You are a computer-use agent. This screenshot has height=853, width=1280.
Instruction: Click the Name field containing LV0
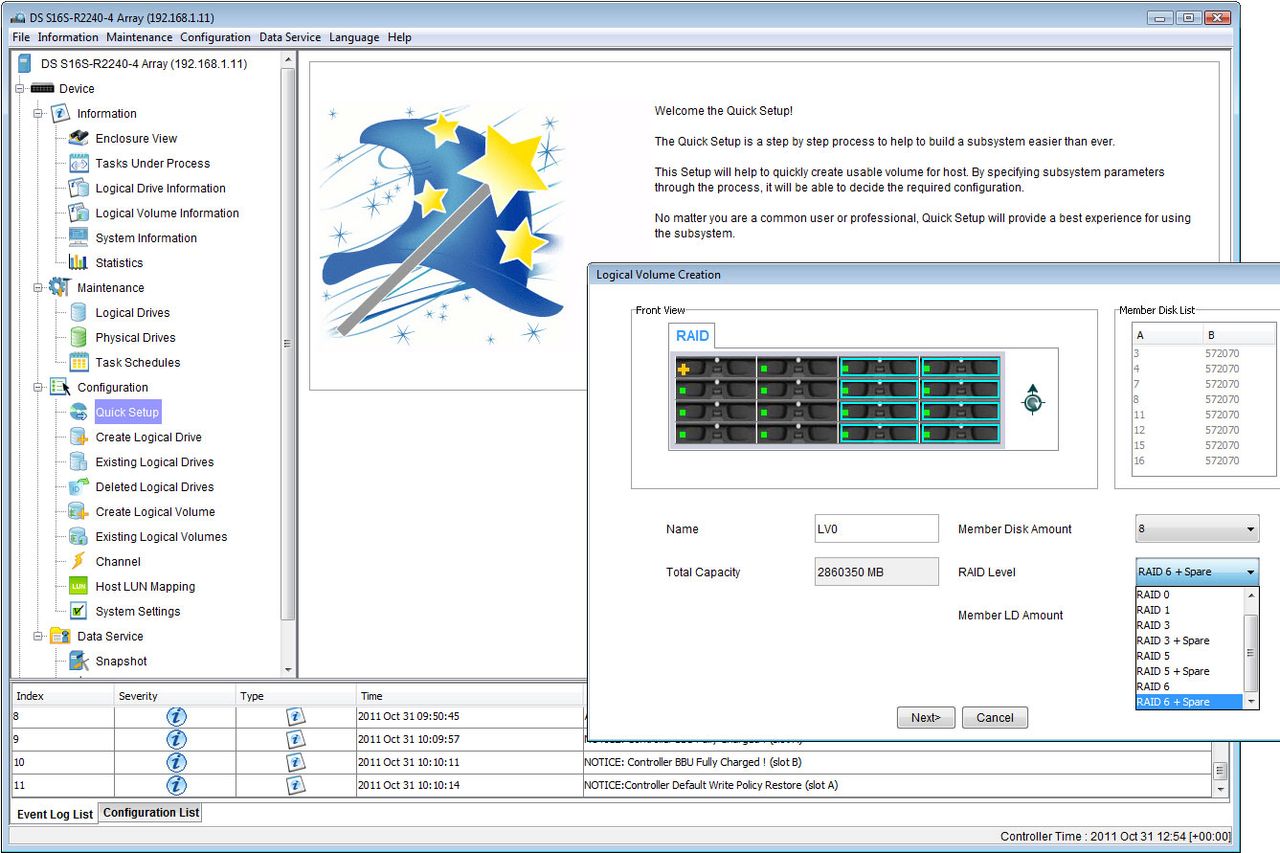coord(877,529)
